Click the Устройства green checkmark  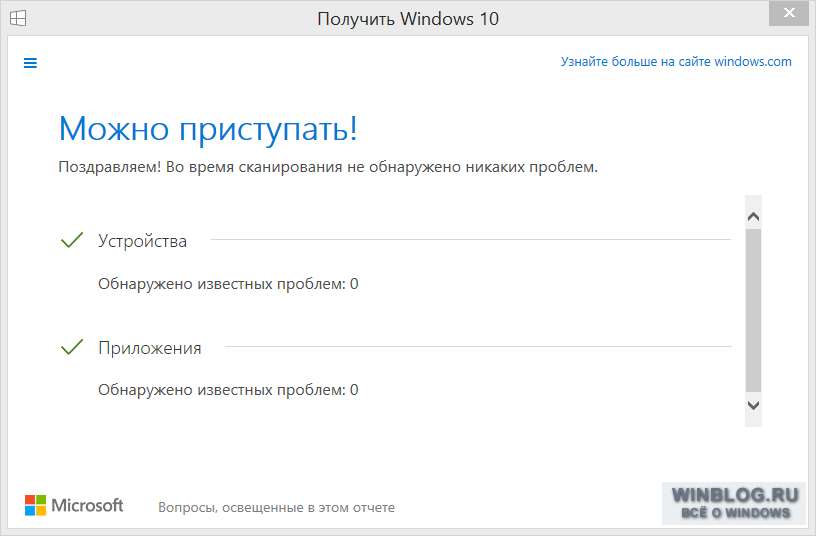tap(72, 240)
